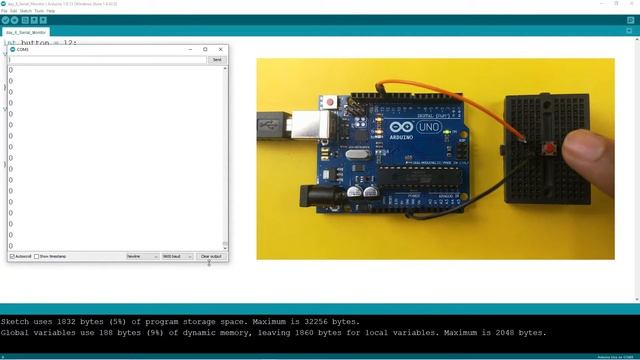Click the serial monitor scroll down arrow
The height and width of the screenshot is (360, 640).
pyautogui.click(x=225, y=248)
